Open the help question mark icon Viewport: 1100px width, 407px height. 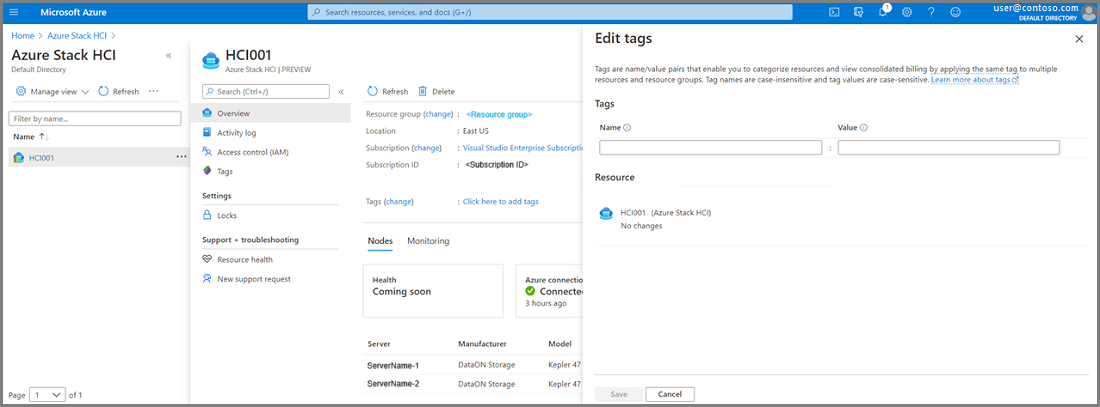(931, 12)
